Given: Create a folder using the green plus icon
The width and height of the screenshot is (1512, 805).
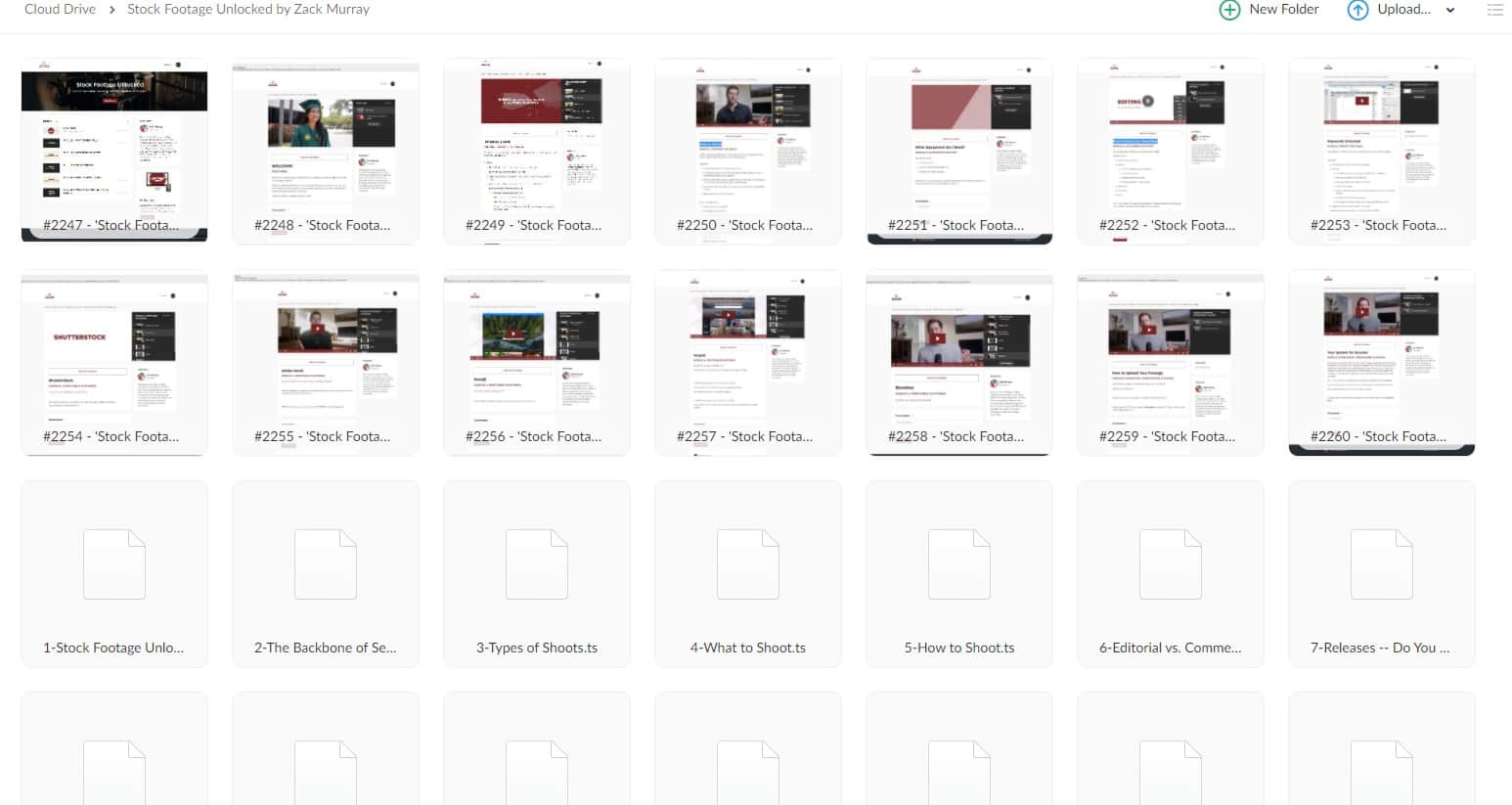Looking at the screenshot, I should [1229, 9].
